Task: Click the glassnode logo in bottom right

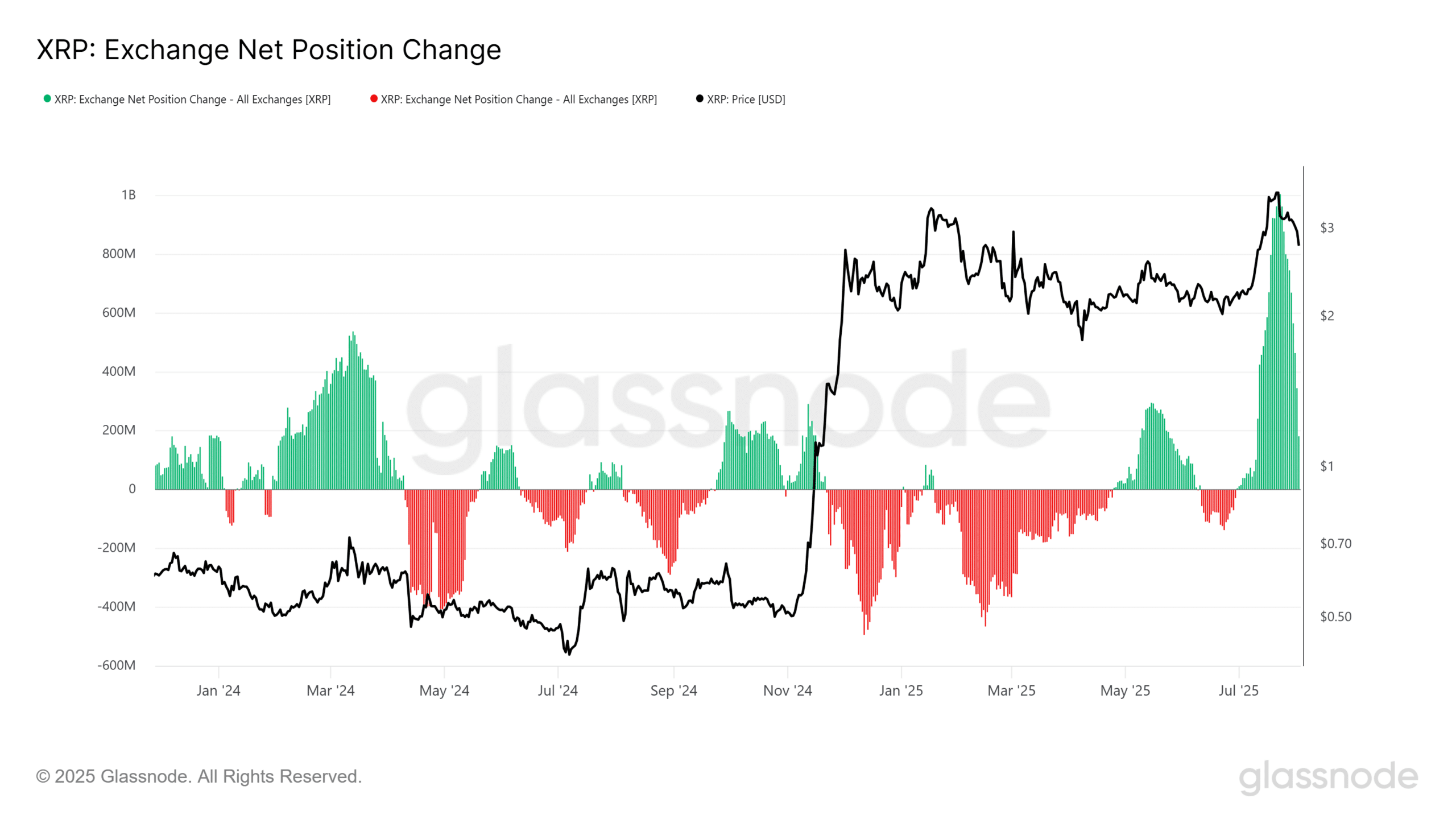Action: (x=1328, y=777)
